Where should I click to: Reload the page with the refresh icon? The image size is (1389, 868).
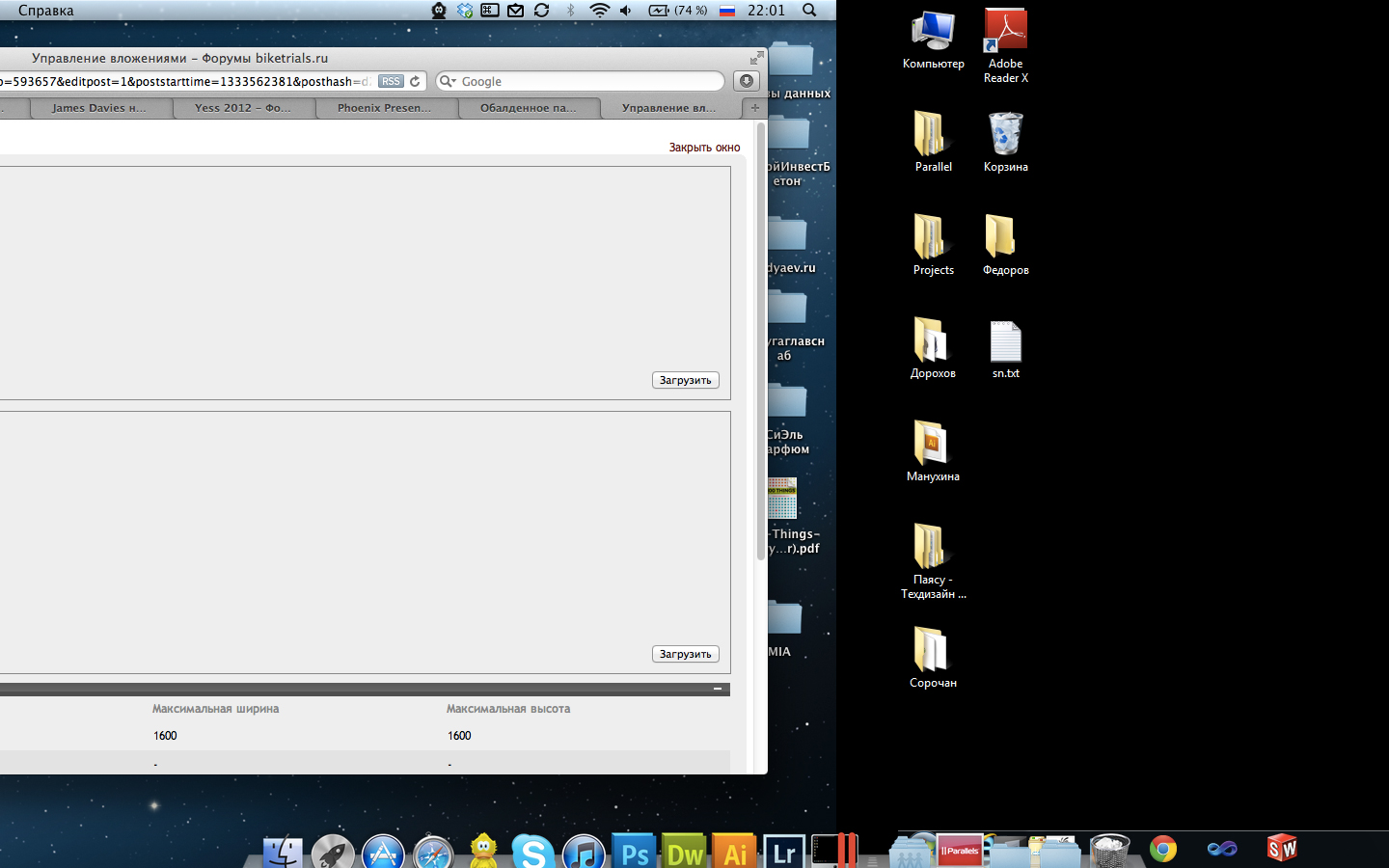click(x=415, y=82)
